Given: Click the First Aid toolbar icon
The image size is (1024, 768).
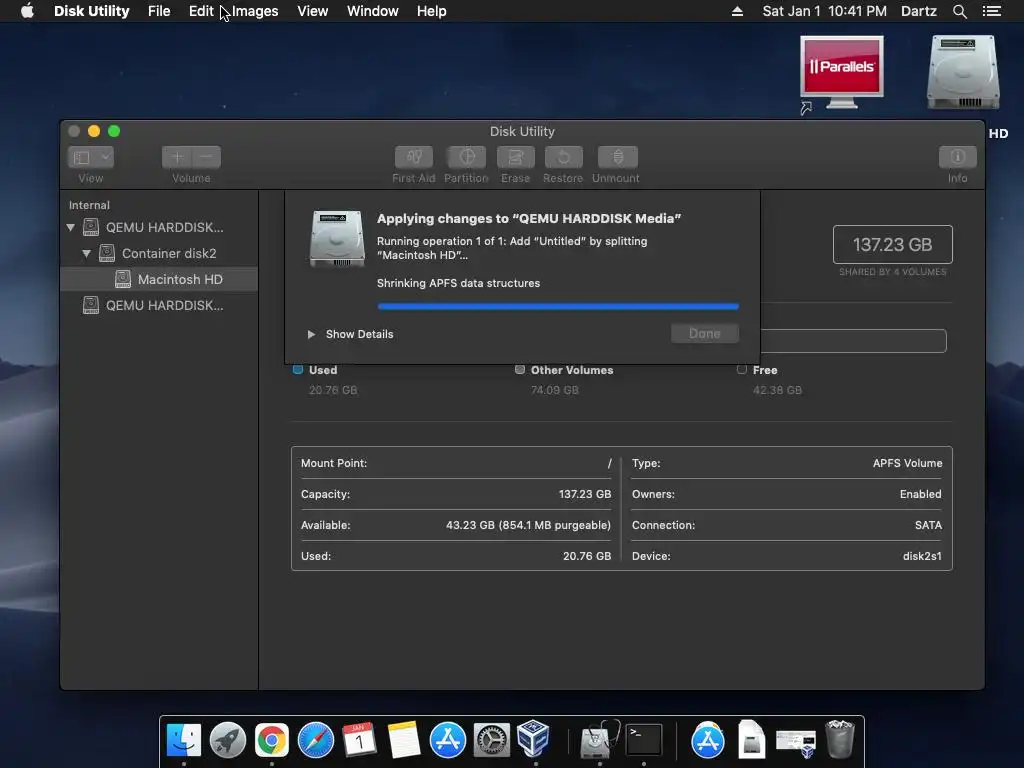Looking at the screenshot, I should 413,157.
